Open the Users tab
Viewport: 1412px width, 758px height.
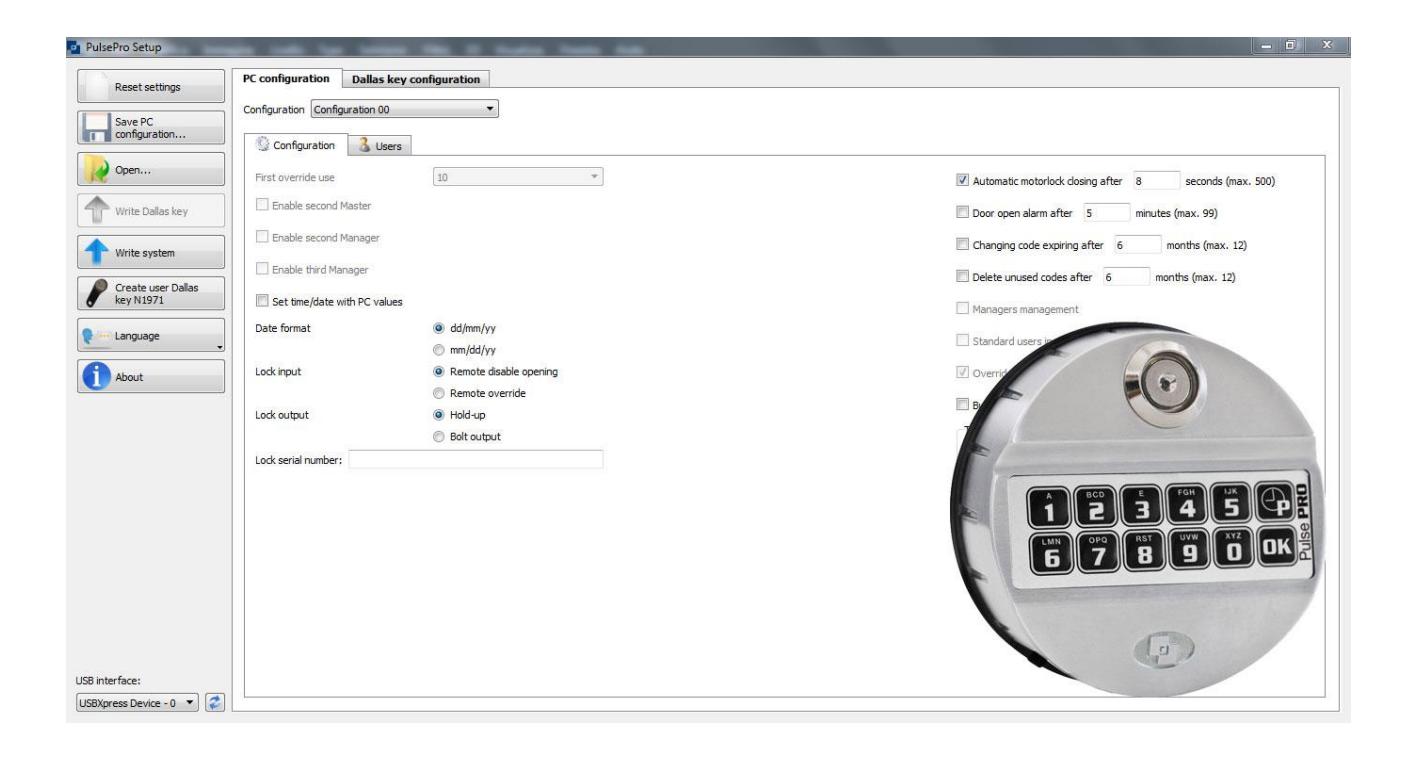381,145
